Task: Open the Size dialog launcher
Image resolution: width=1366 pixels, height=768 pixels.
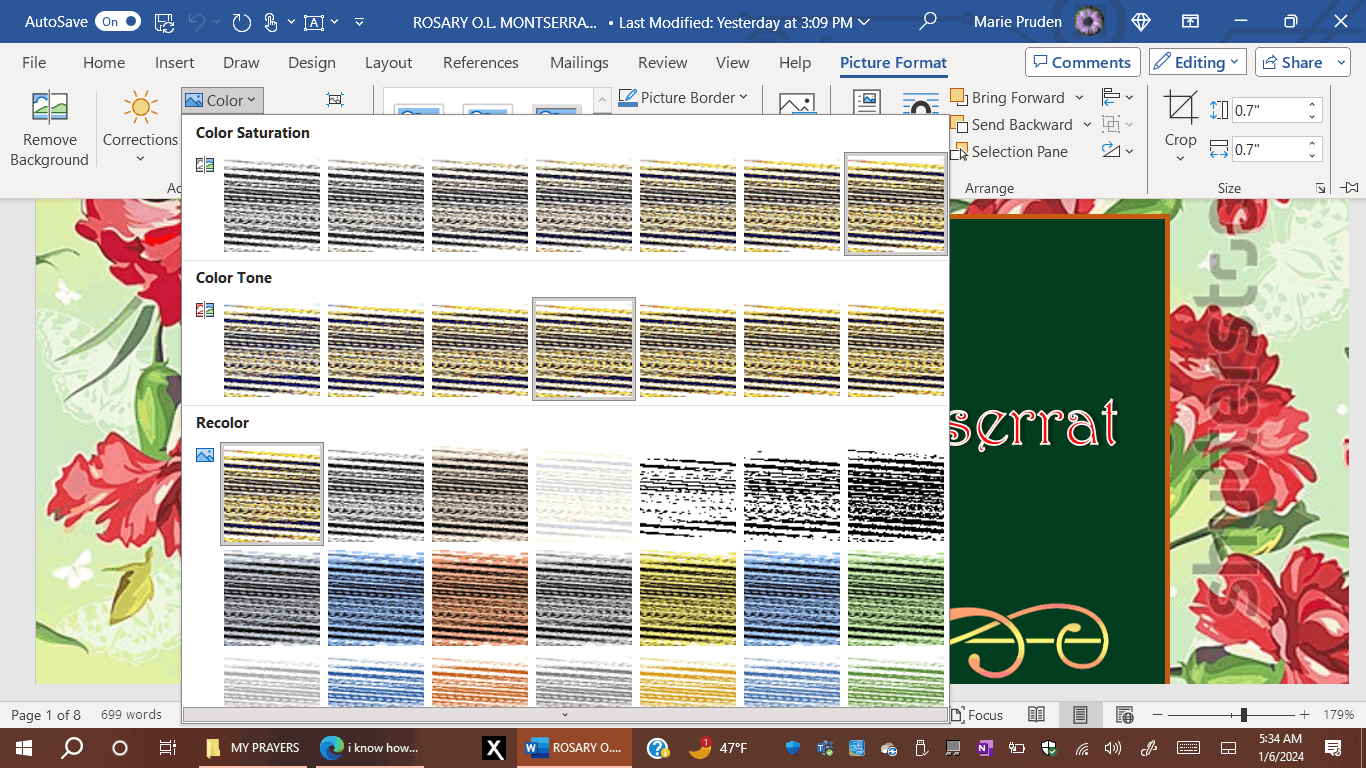Action: (x=1321, y=188)
